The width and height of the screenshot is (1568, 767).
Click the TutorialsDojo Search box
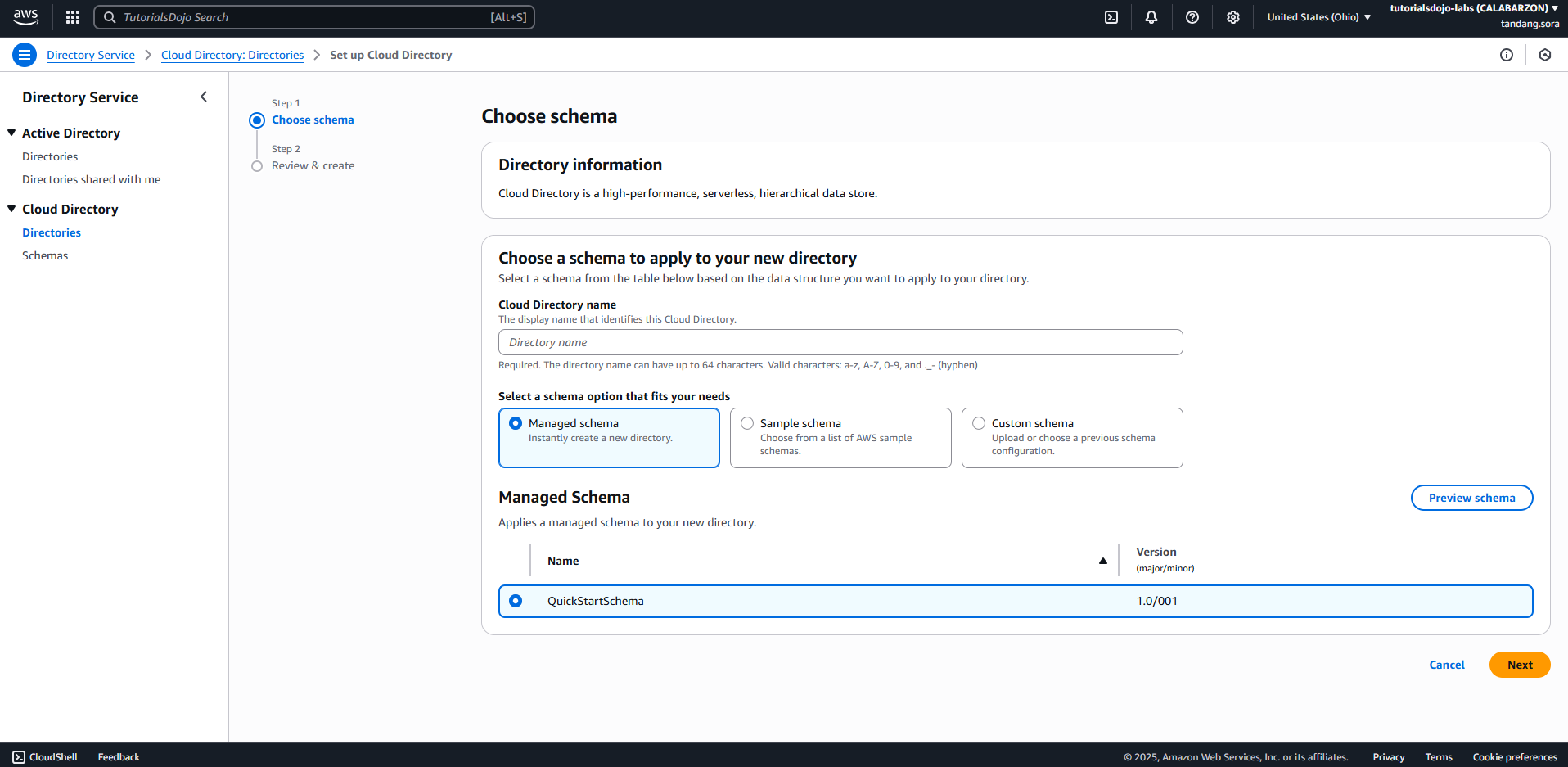coord(314,17)
